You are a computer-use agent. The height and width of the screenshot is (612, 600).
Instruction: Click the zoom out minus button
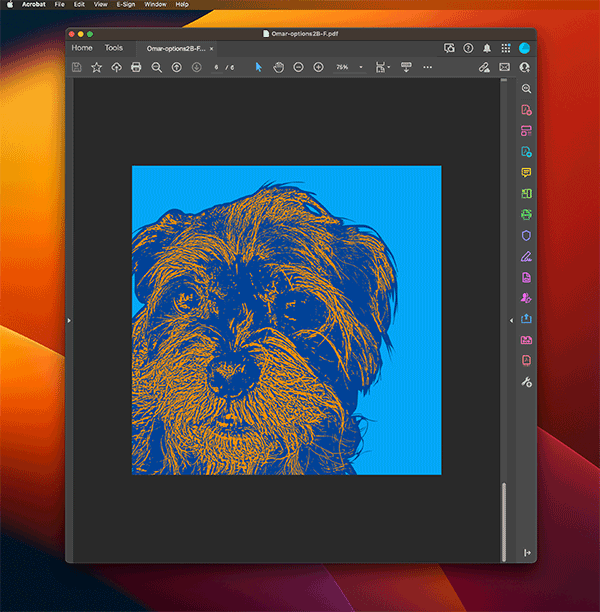click(299, 67)
